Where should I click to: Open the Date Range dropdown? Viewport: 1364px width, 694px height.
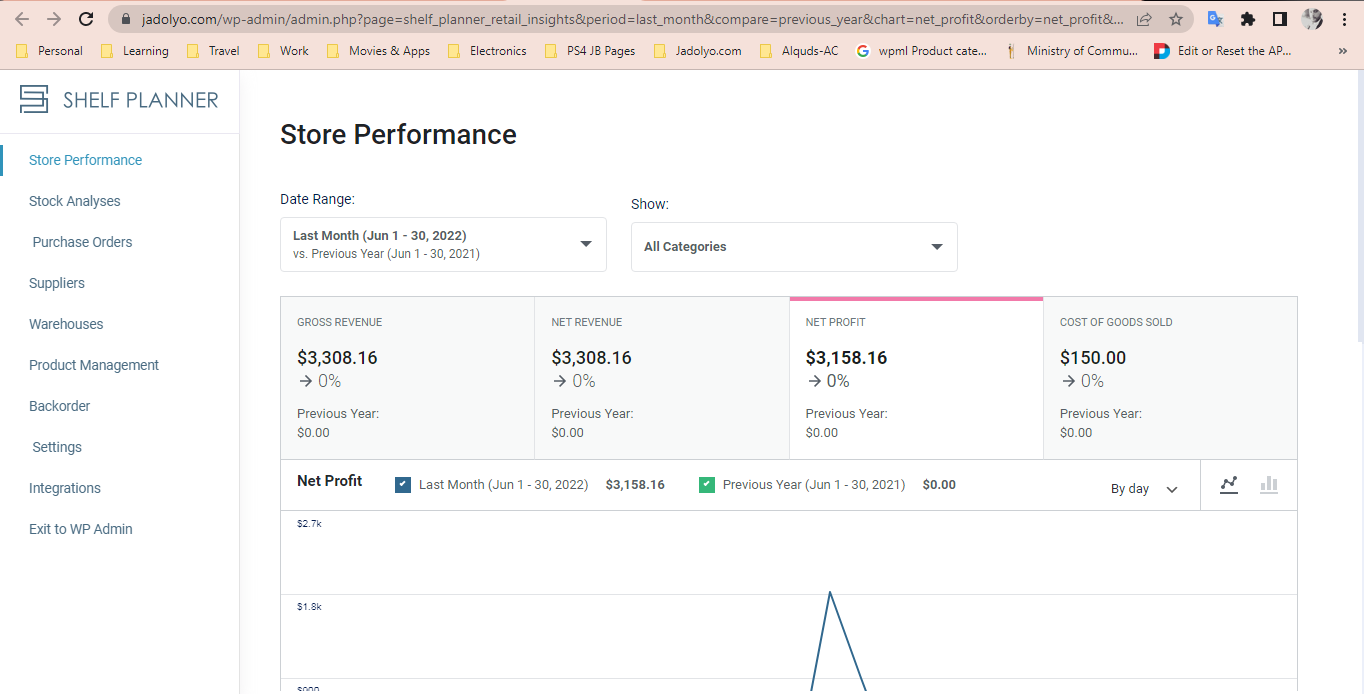point(443,244)
